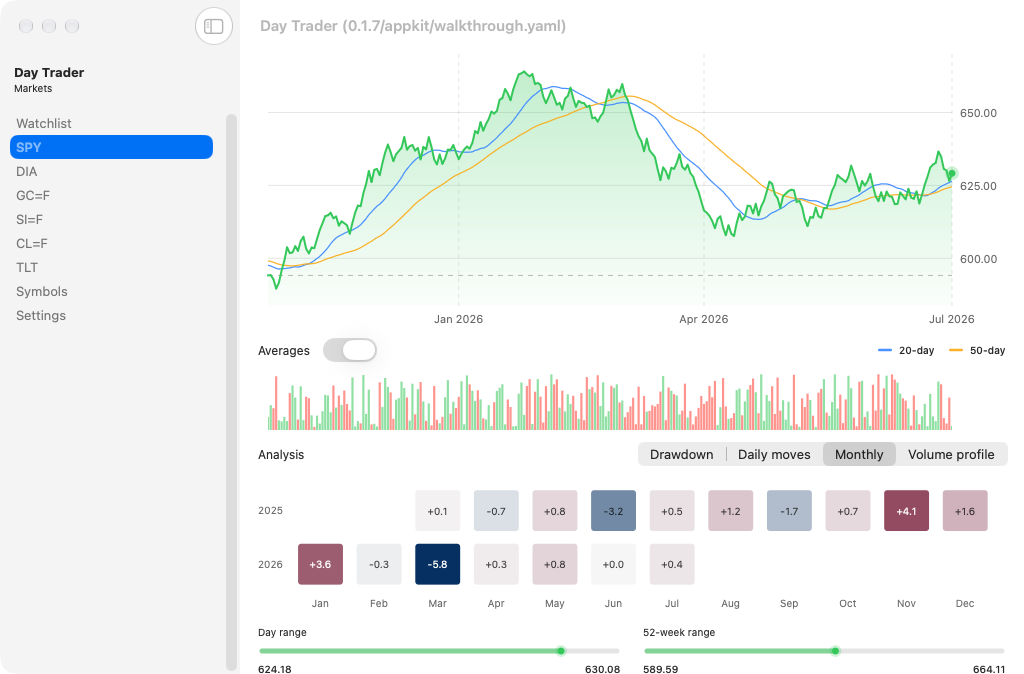
Task: Toggle the Averages switch
Action: pos(350,350)
